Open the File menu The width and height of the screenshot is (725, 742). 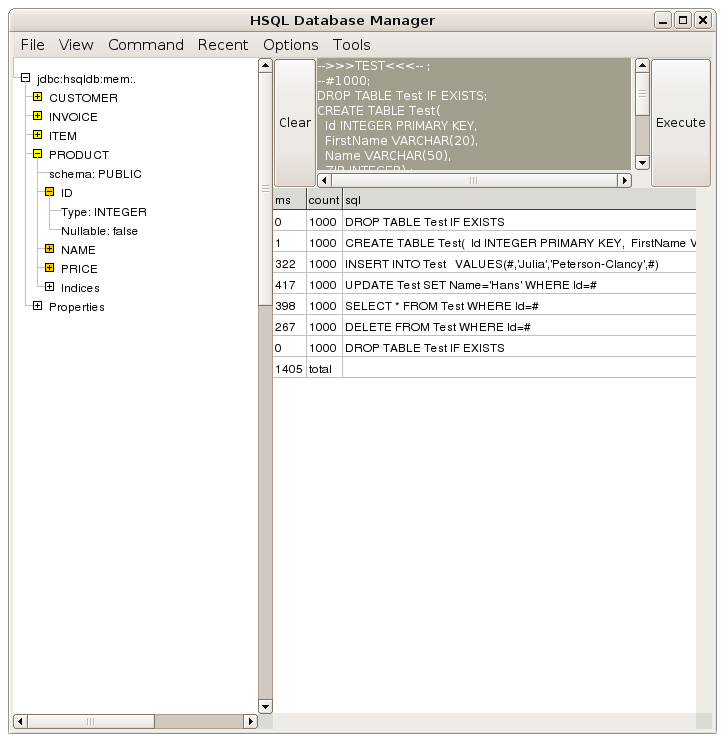(x=33, y=45)
